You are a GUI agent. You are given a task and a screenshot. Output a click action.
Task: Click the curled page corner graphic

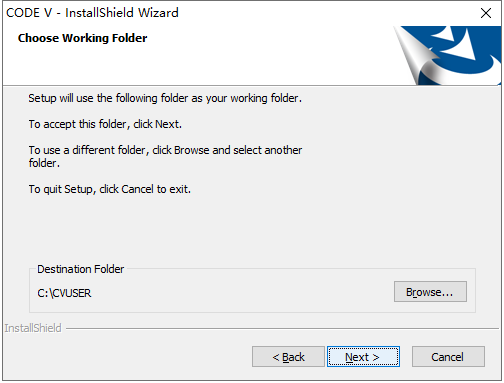415,55
